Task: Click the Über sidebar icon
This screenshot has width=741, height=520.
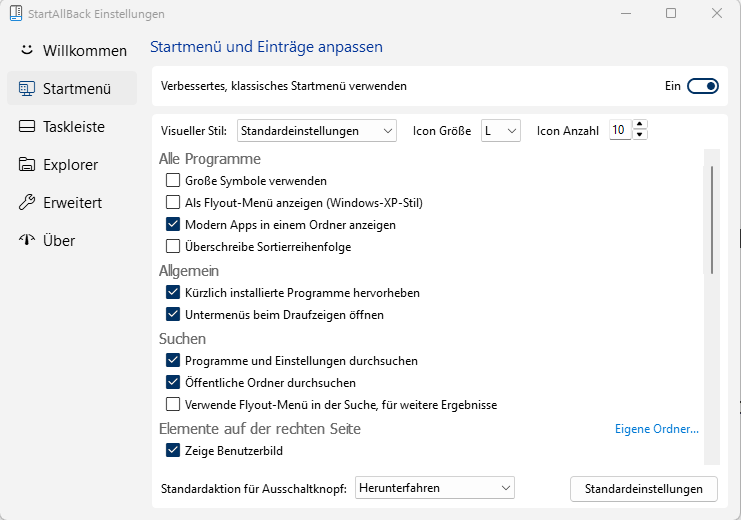Action: 27,241
